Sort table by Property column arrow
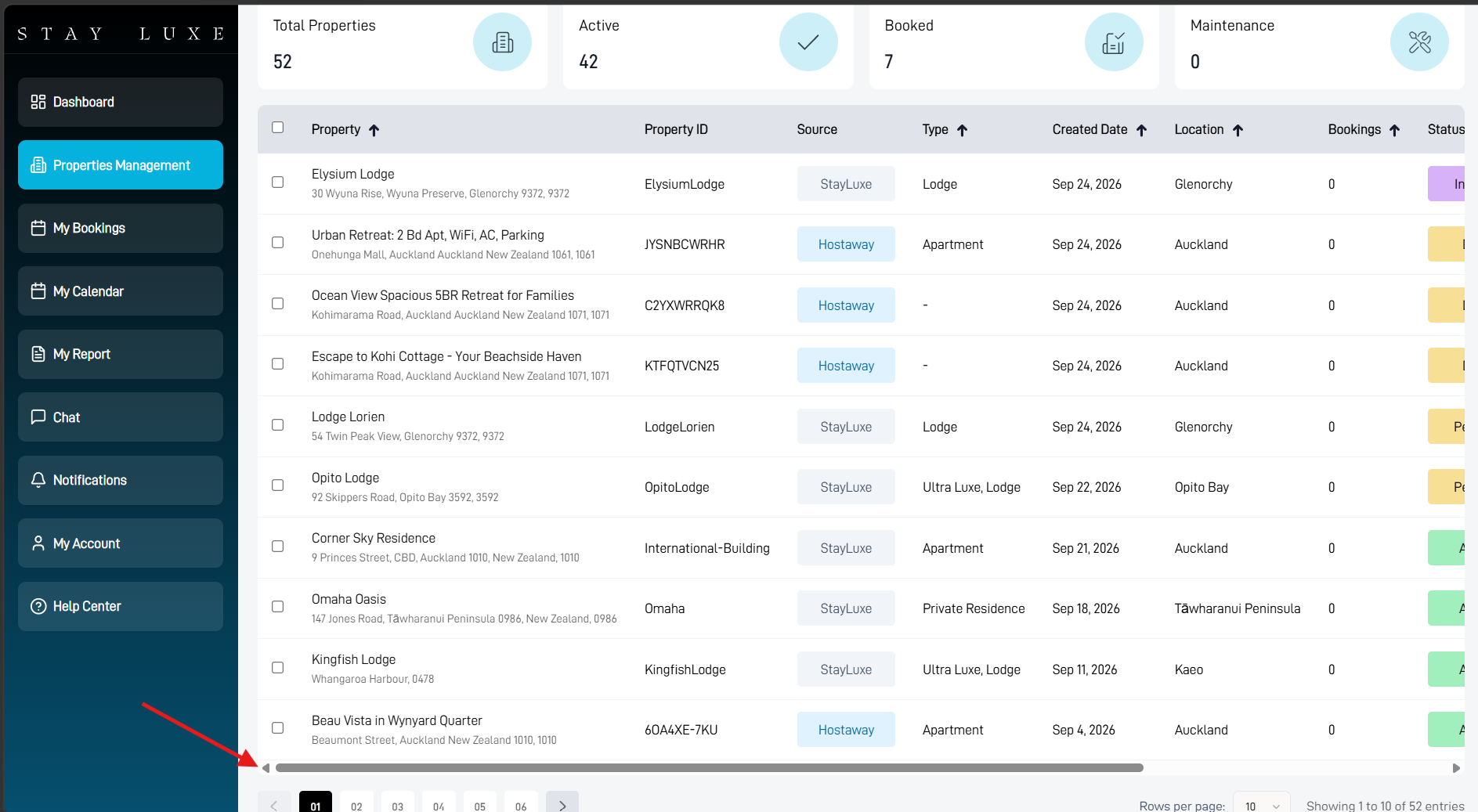The height and width of the screenshot is (812, 1478). (374, 131)
